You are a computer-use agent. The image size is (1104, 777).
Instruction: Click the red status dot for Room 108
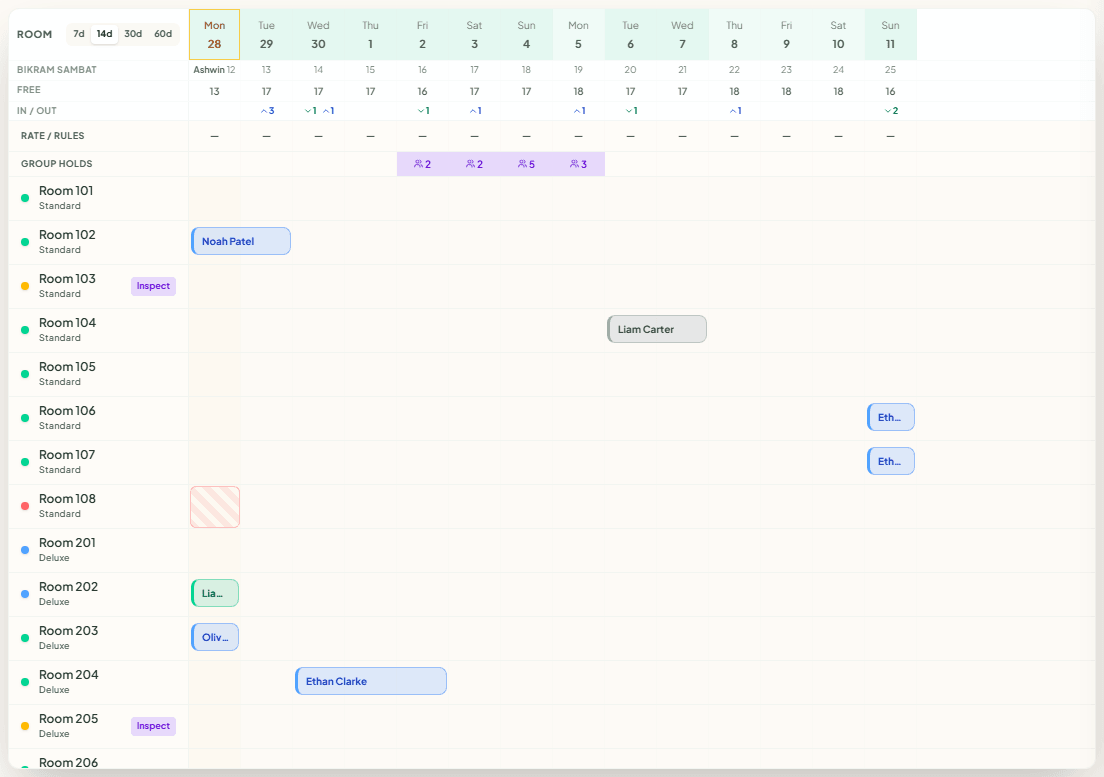(25, 506)
